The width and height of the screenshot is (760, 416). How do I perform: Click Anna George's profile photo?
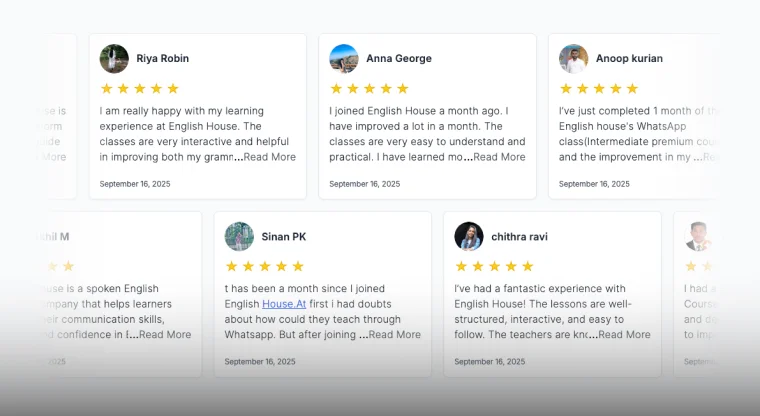344,58
